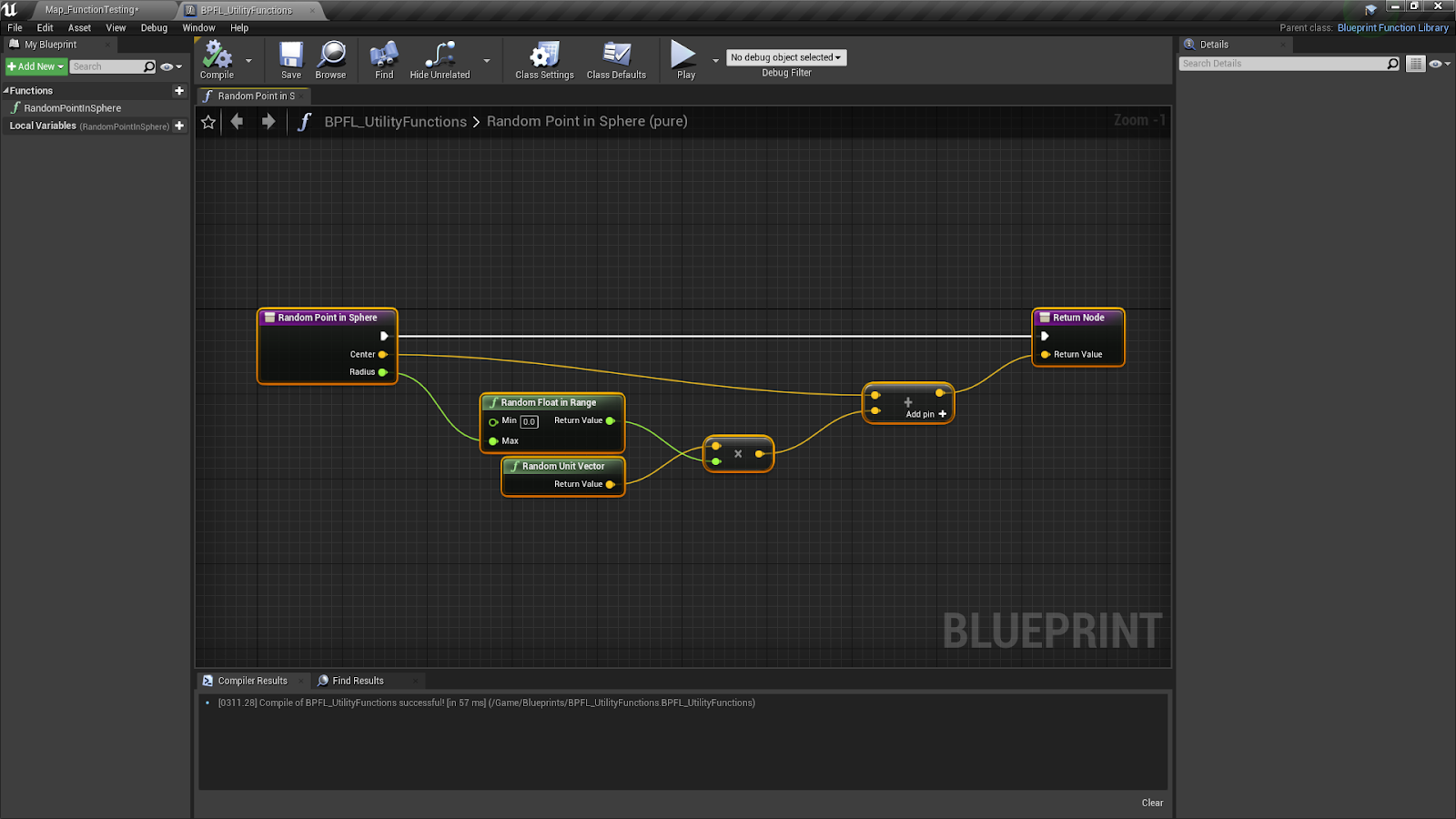Browse to asset in Content Browser
The height and width of the screenshot is (819, 1456).
click(x=331, y=58)
